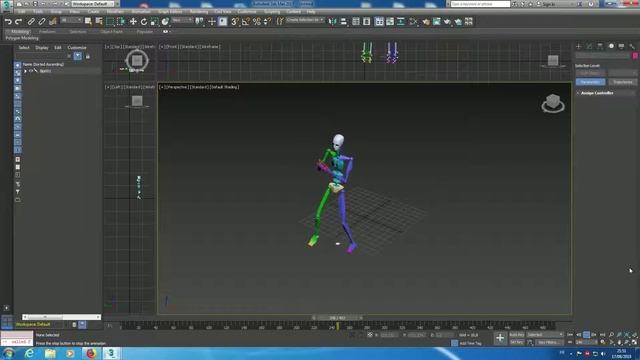Open the Workspace Default dropdown in title bar
Viewport: 640px width, 360px height.
pos(94,4)
